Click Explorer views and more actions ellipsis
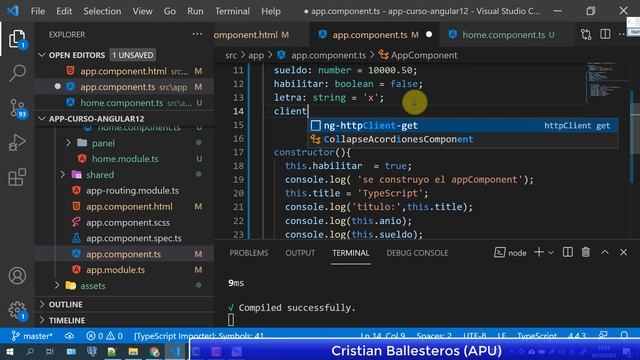This screenshot has height=360, width=640. pyautogui.click(x=197, y=34)
